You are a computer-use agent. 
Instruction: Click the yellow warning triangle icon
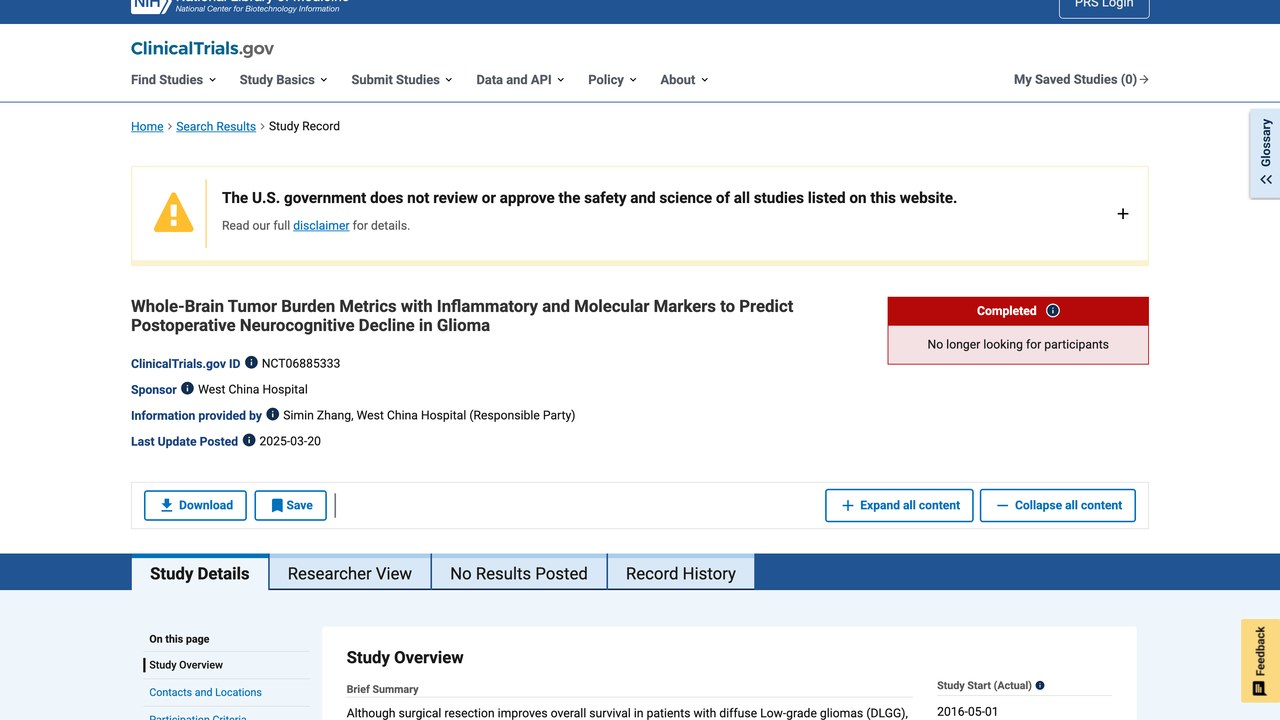tap(173, 212)
